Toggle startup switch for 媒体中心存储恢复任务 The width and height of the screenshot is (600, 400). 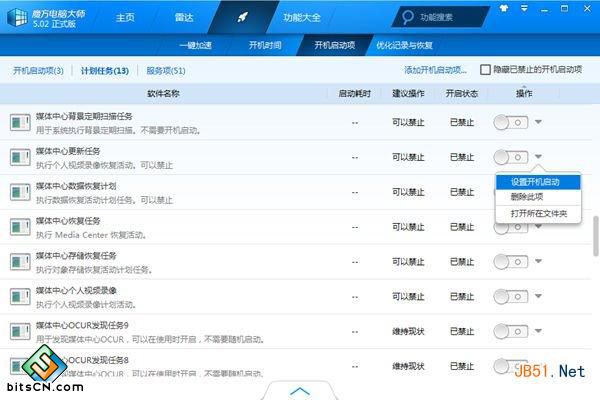tap(511, 262)
